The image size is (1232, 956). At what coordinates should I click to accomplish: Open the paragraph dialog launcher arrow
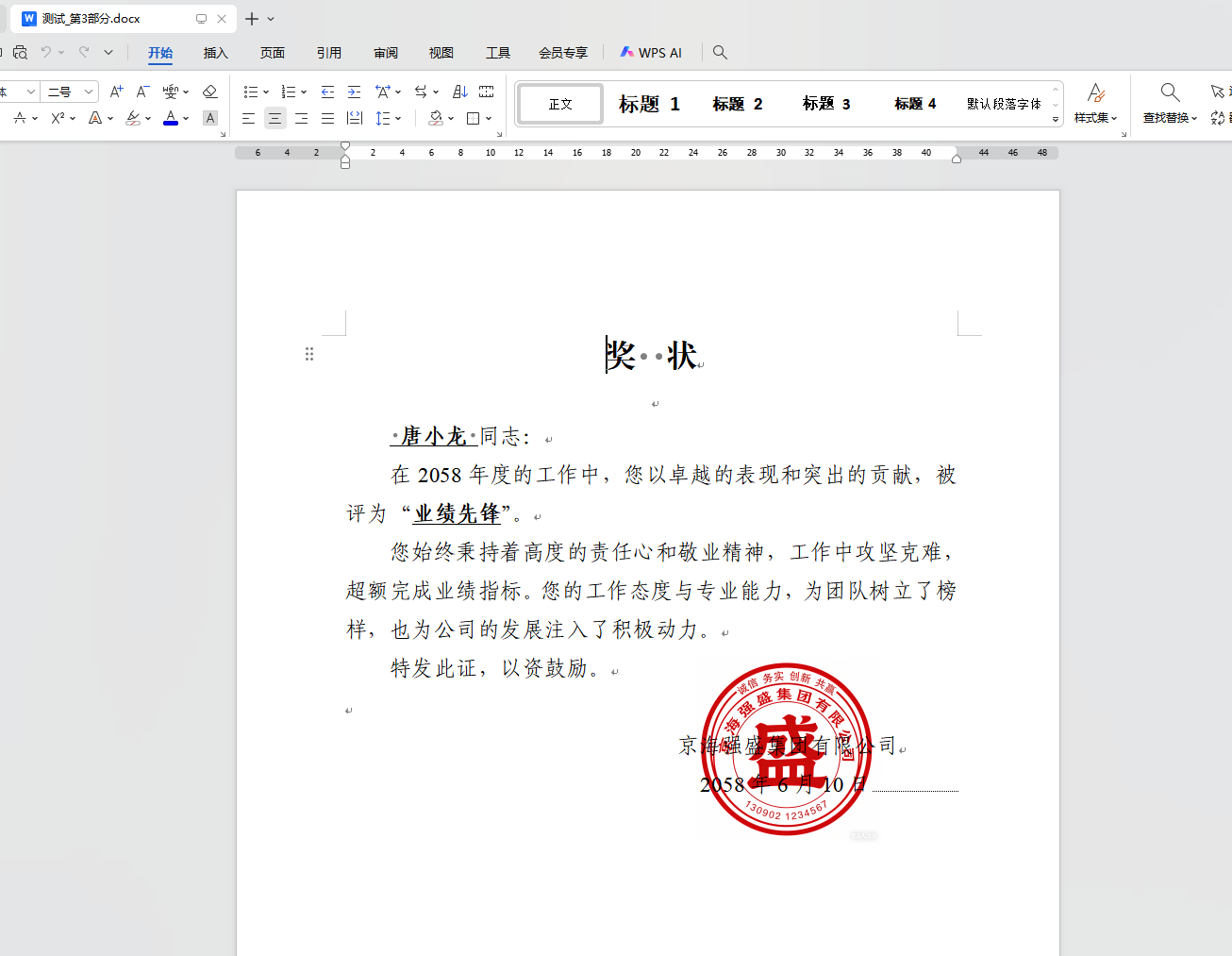click(499, 134)
